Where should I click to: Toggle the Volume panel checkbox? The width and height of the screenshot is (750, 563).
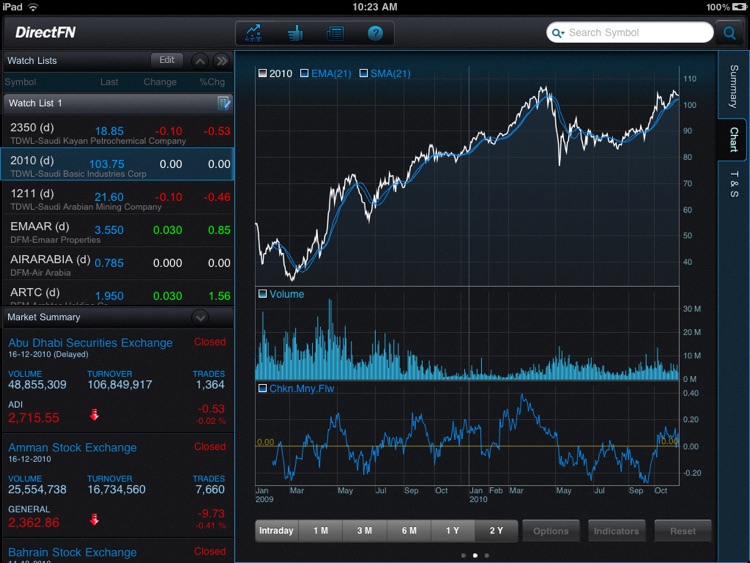263,294
